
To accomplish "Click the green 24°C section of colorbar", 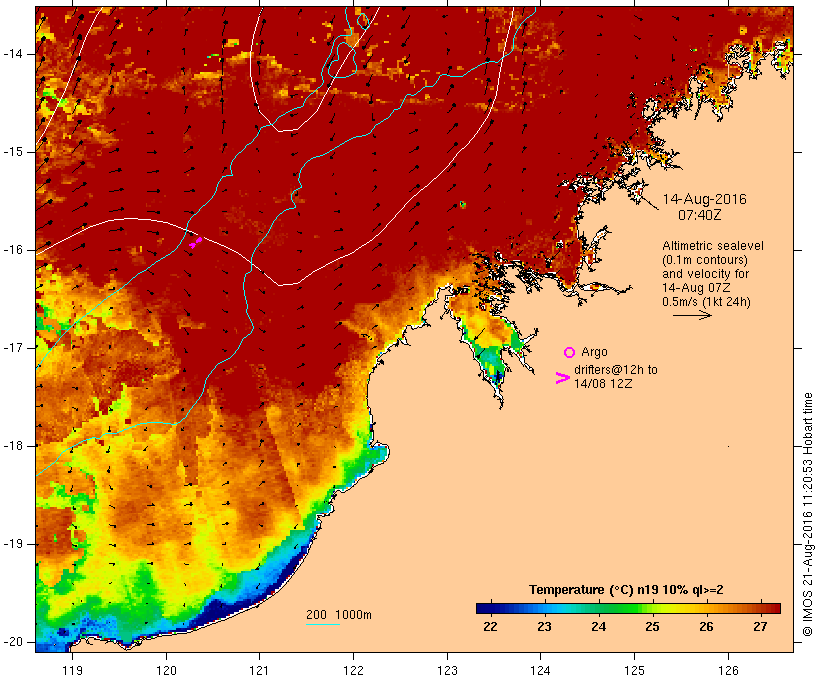I will [599, 608].
